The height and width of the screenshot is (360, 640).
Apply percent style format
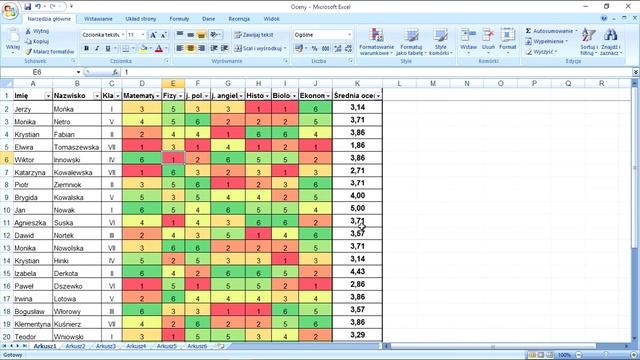(x=314, y=49)
